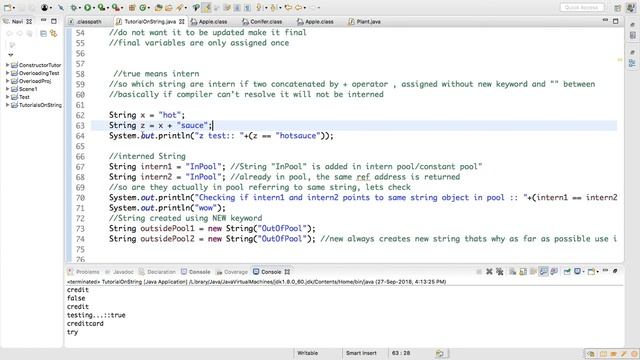Minimize the Console panel
Viewport: 640px width, 360px height.
pos(605,271)
